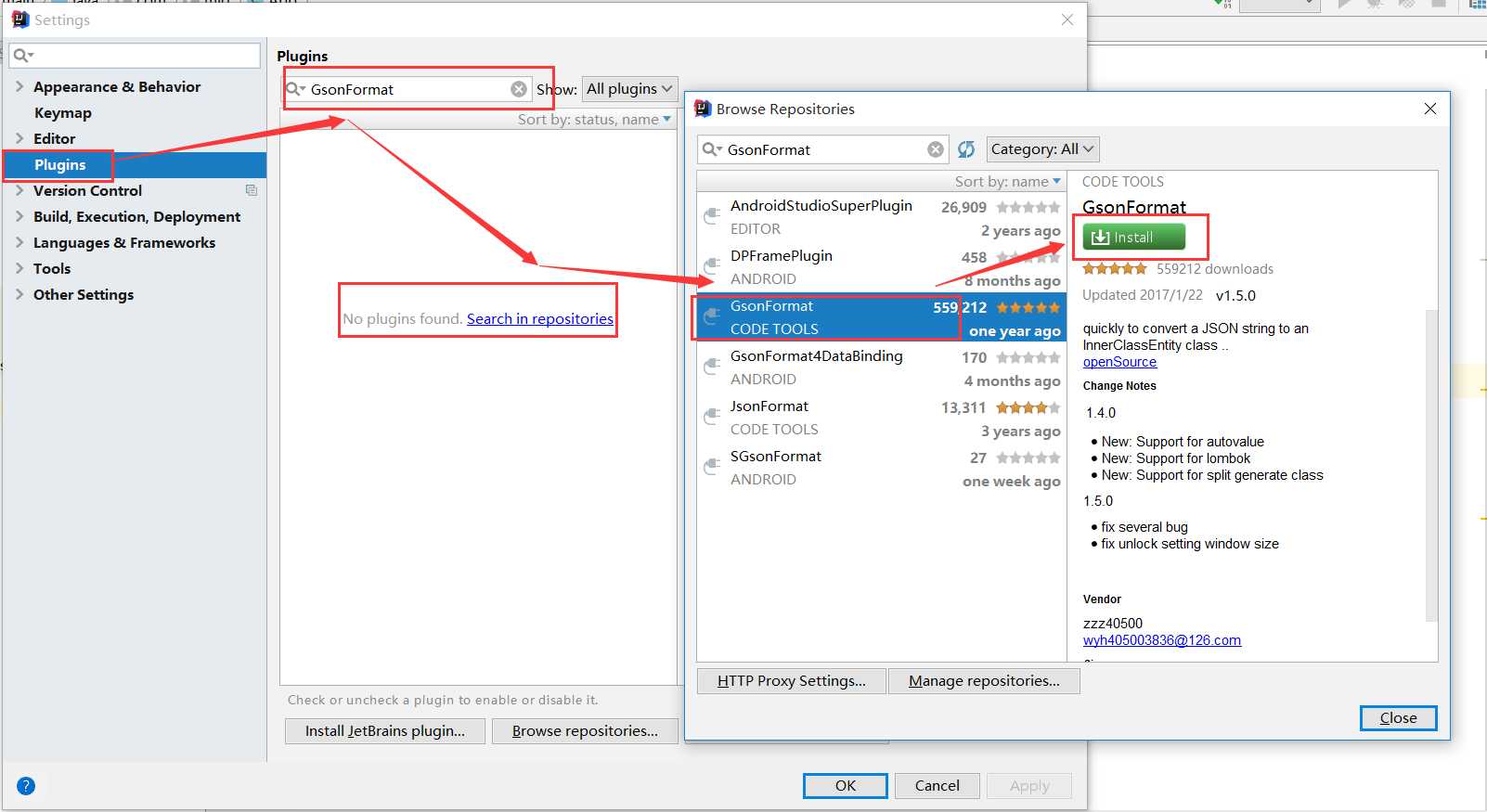This screenshot has width=1487, height=812.
Task: Click the IntelliJ logo in Browse Repositories title
Action: [703, 109]
